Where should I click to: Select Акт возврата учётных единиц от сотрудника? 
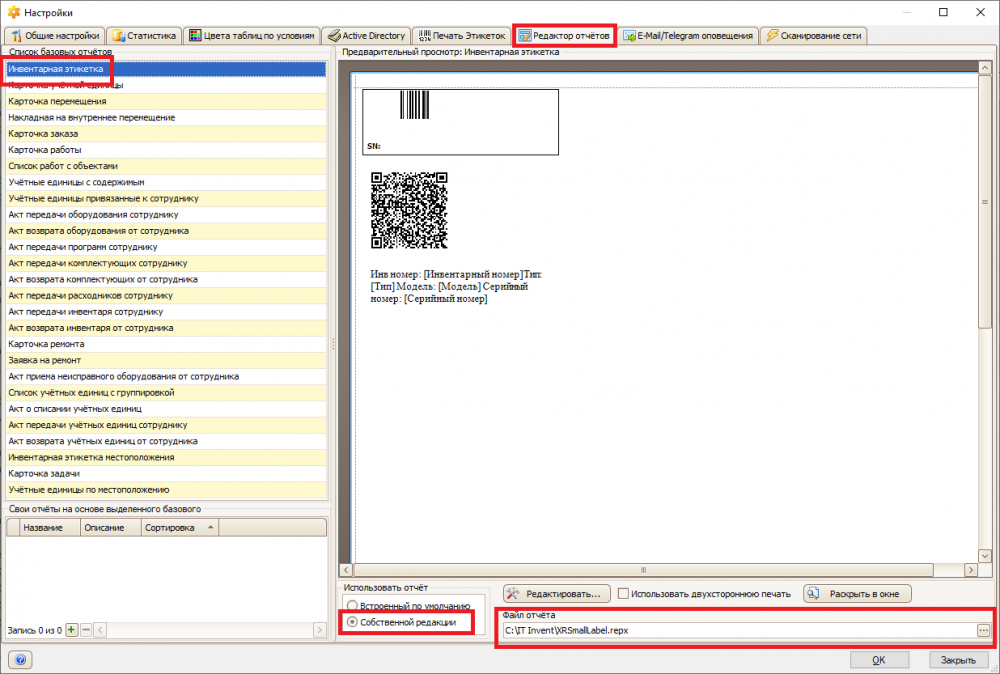click(x=166, y=441)
